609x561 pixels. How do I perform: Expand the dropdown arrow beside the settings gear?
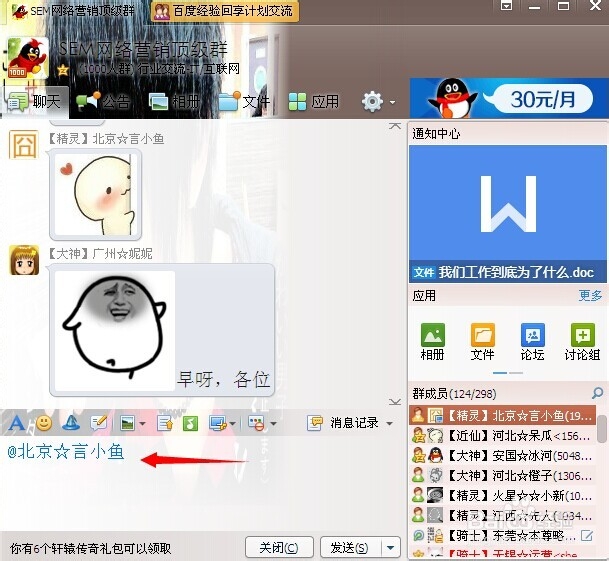(392, 103)
